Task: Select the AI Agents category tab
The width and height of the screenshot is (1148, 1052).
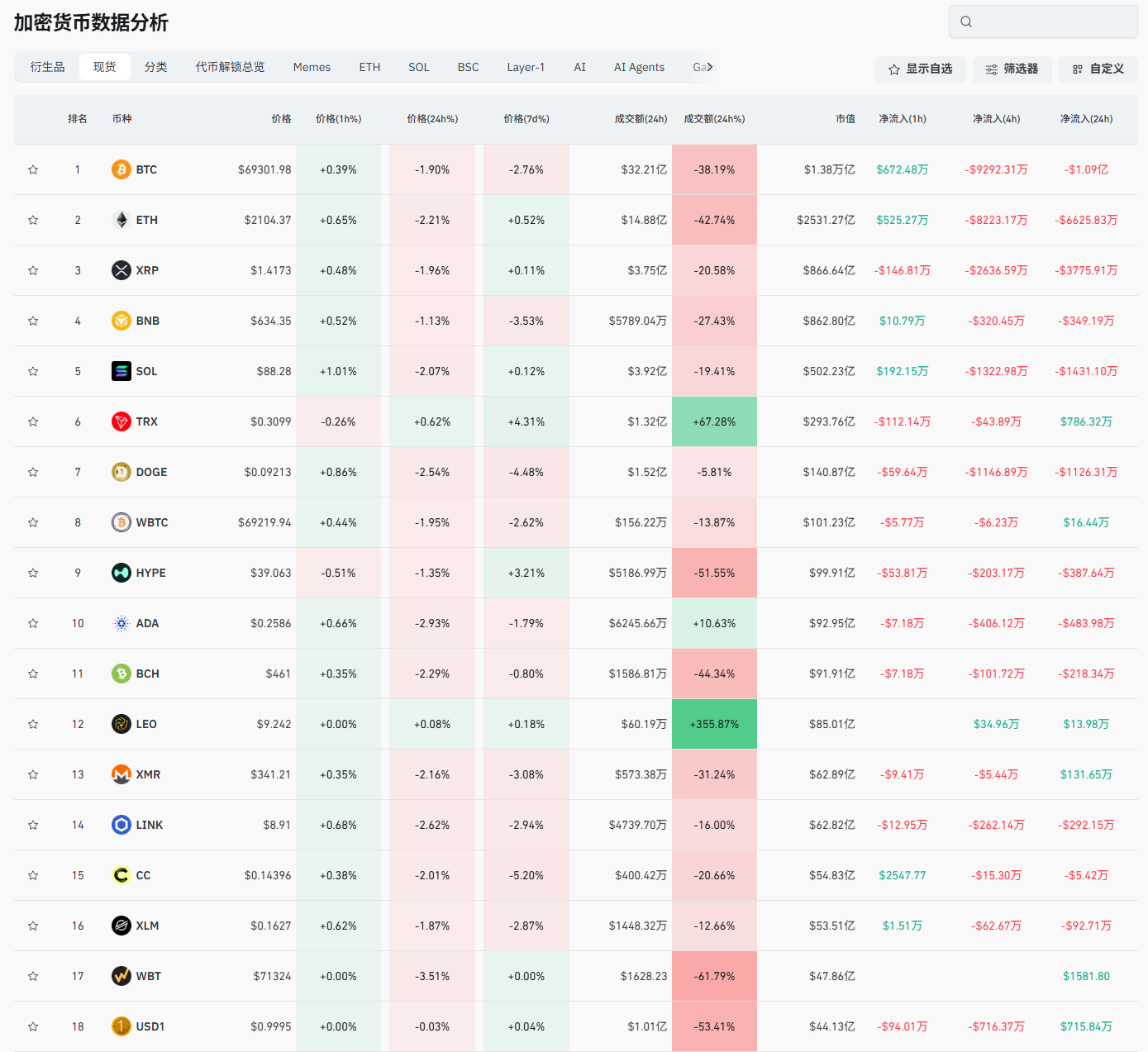Action: tap(639, 67)
